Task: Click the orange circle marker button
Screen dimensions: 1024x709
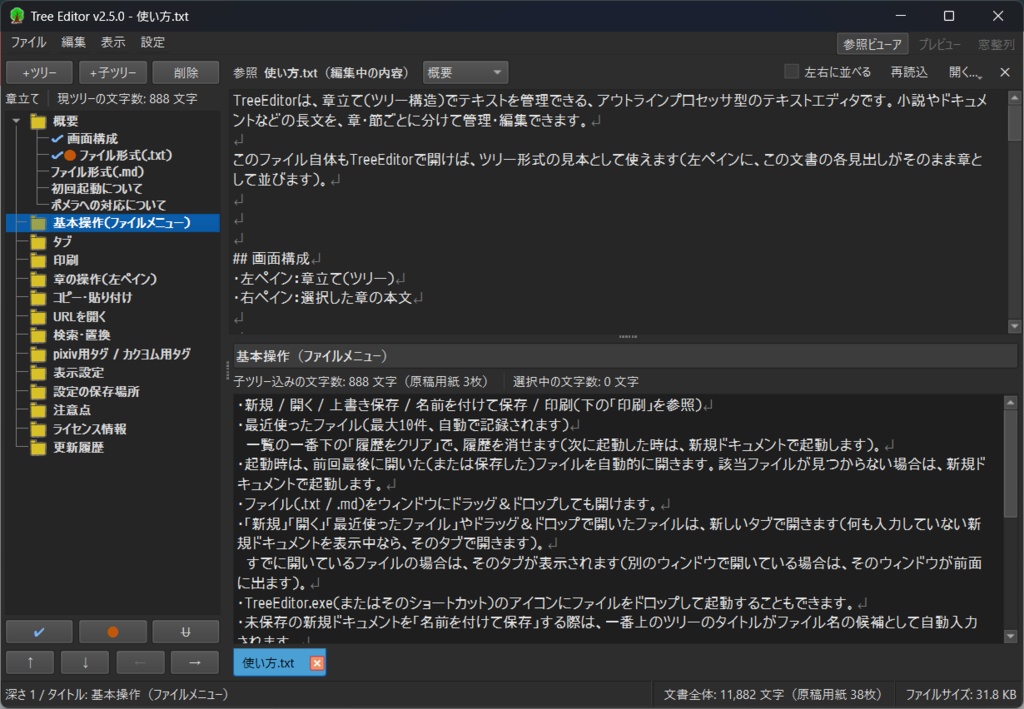Action: coord(112,631)
